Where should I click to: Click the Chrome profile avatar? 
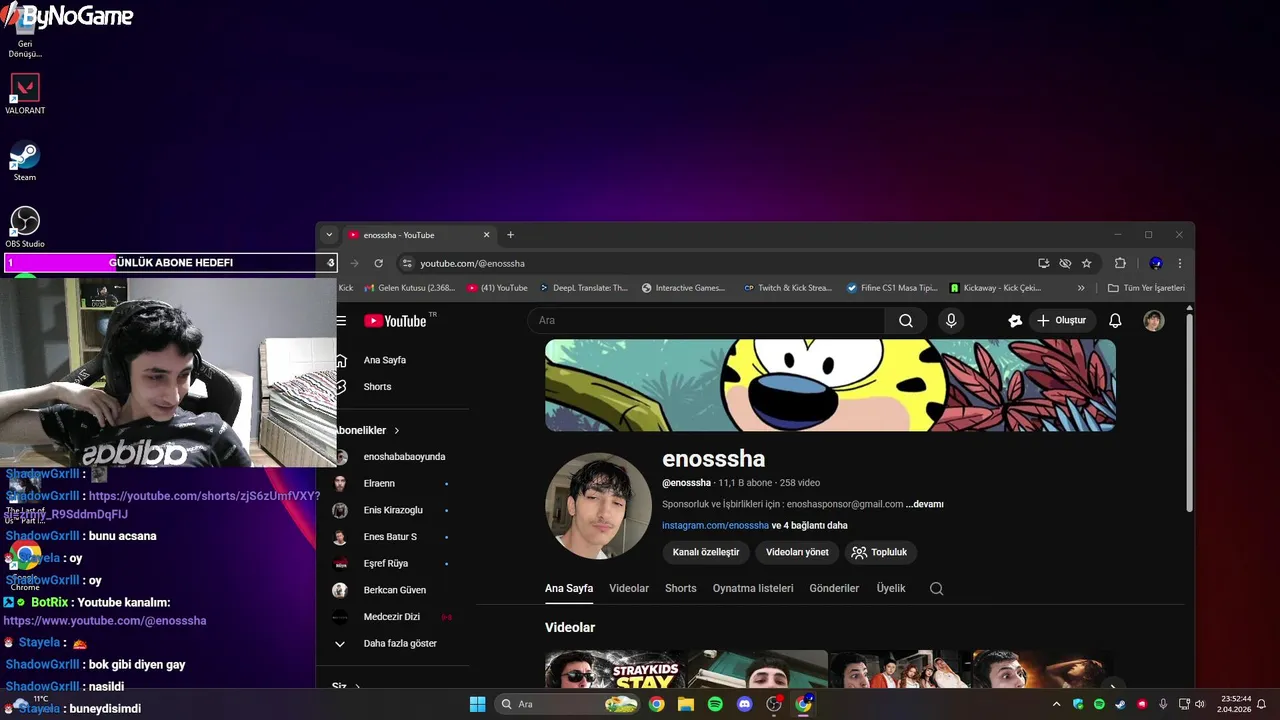point(1156,263)
